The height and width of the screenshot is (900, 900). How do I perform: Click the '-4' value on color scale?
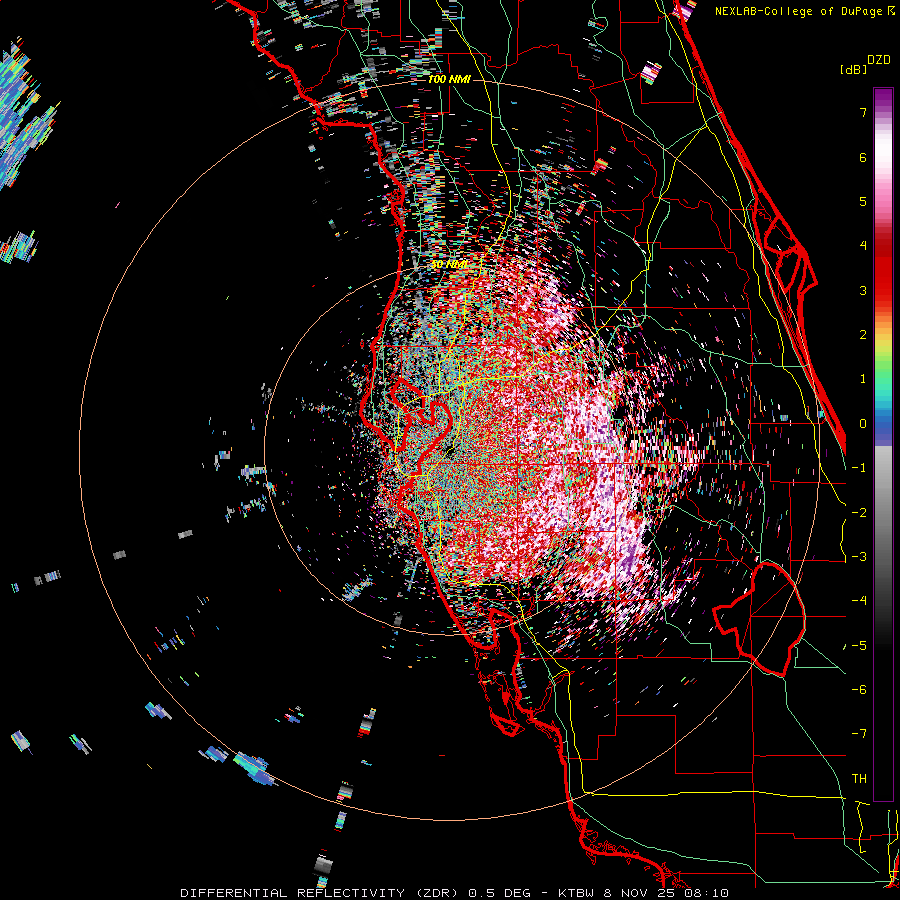pyautogui.click(x=859, y=601)
